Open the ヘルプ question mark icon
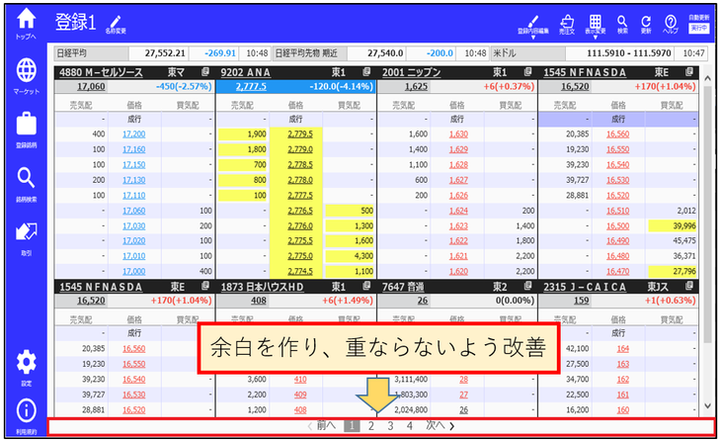The width and height of the screenshot is (721, 442). pyautogui.click(x=670, y=24)
